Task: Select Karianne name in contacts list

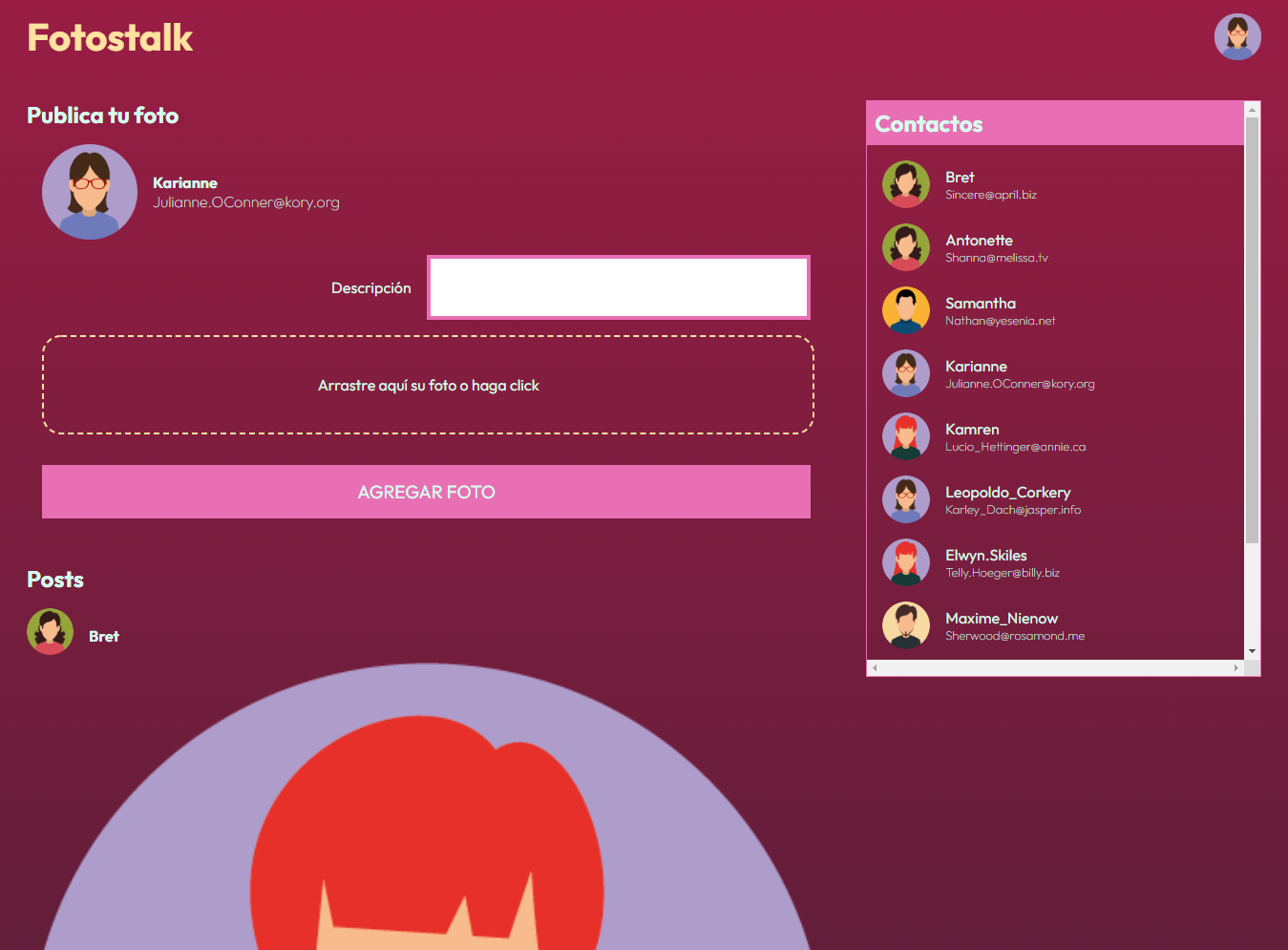Action: pos(976,367)
